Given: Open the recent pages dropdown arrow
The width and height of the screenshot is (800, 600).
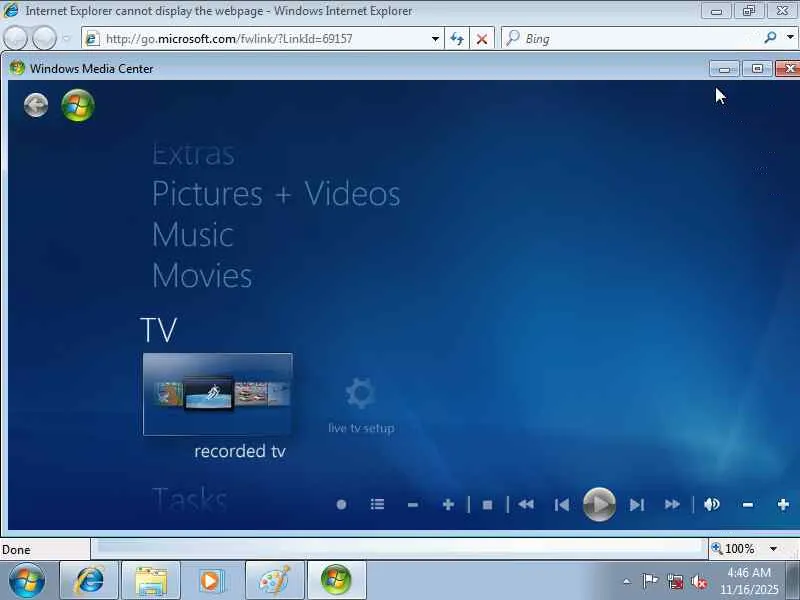Looking at the screenshot, I should coord(66,38).
